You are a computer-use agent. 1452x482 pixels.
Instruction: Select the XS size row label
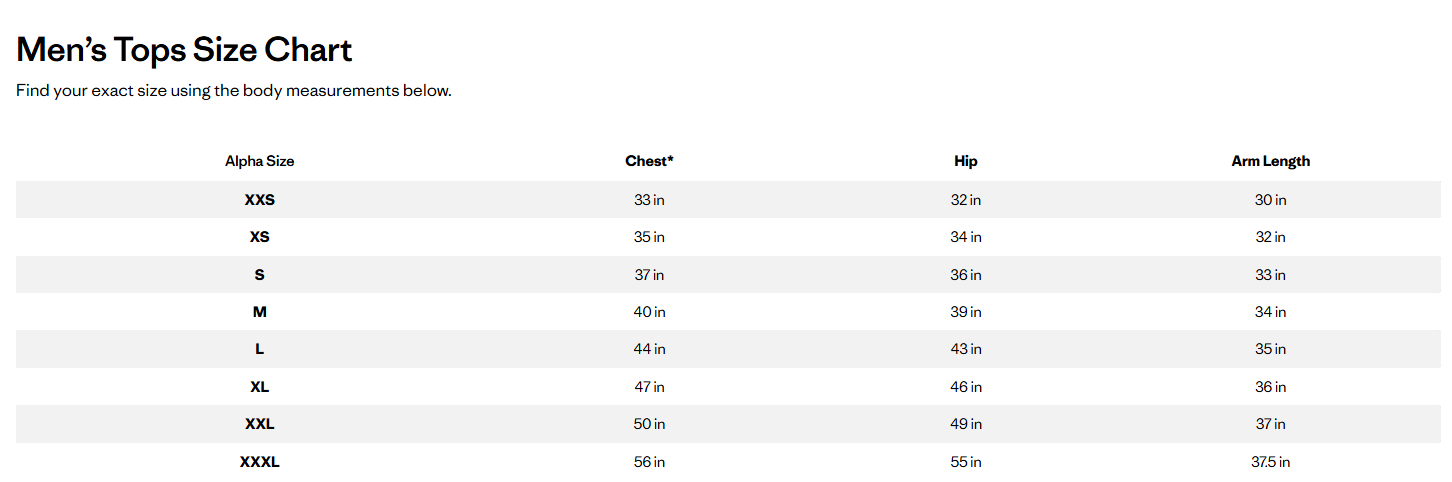(260, 237)
